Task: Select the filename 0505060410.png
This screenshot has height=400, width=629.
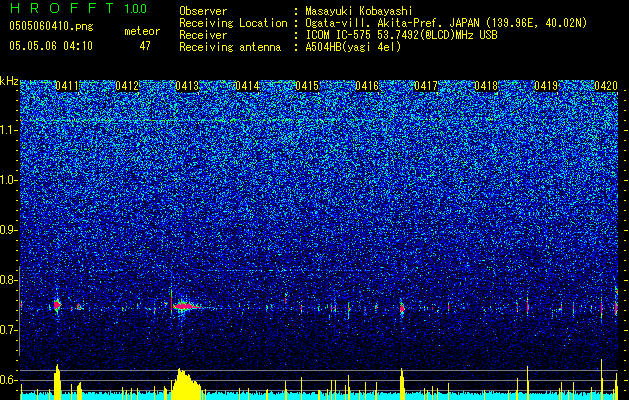Action: (x=51, y=26)
